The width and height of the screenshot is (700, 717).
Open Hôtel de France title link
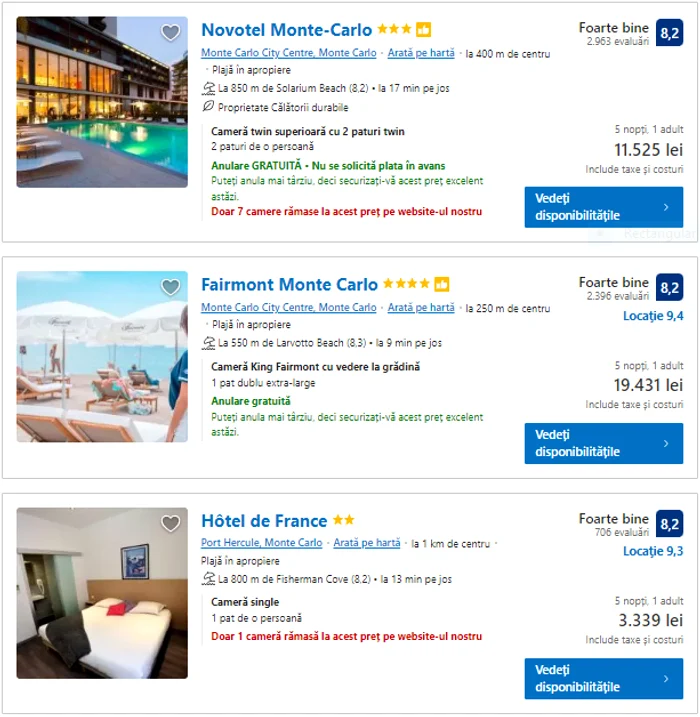click(x=264, y=521)
